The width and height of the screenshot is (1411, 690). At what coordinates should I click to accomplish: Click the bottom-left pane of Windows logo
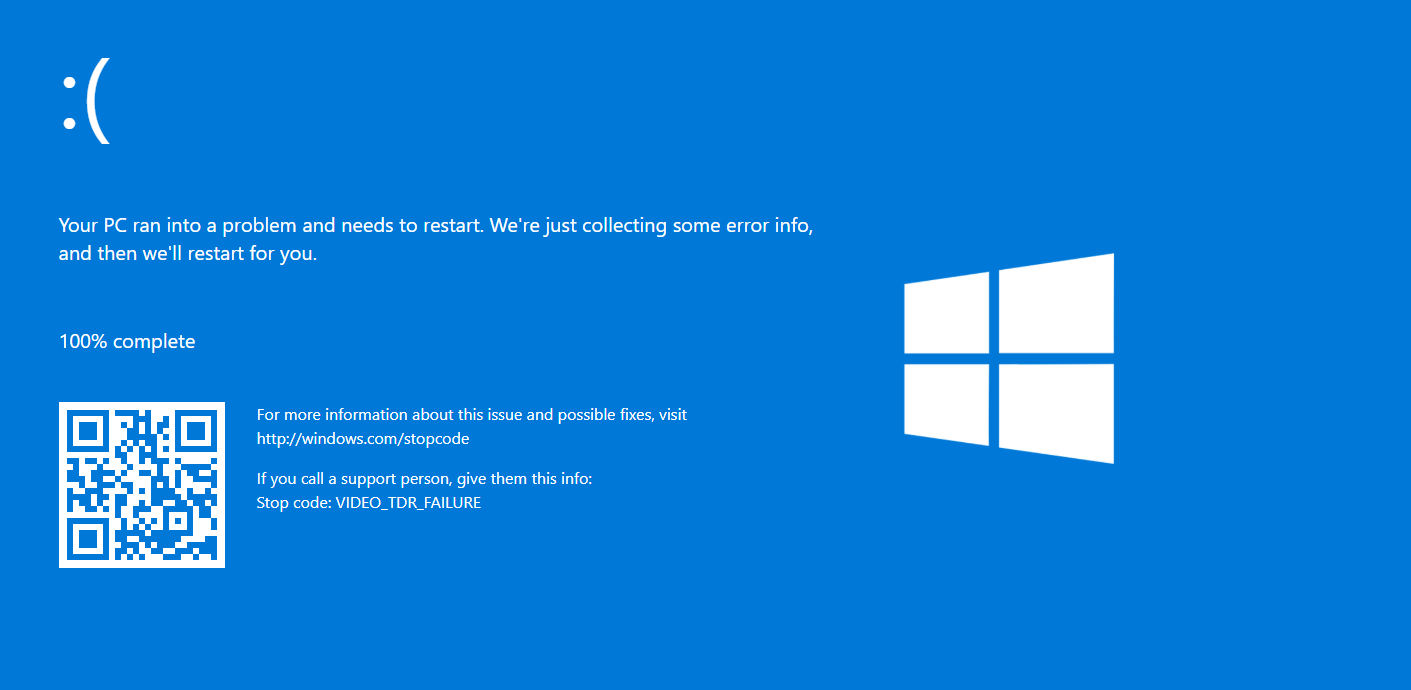coord(946,403)
